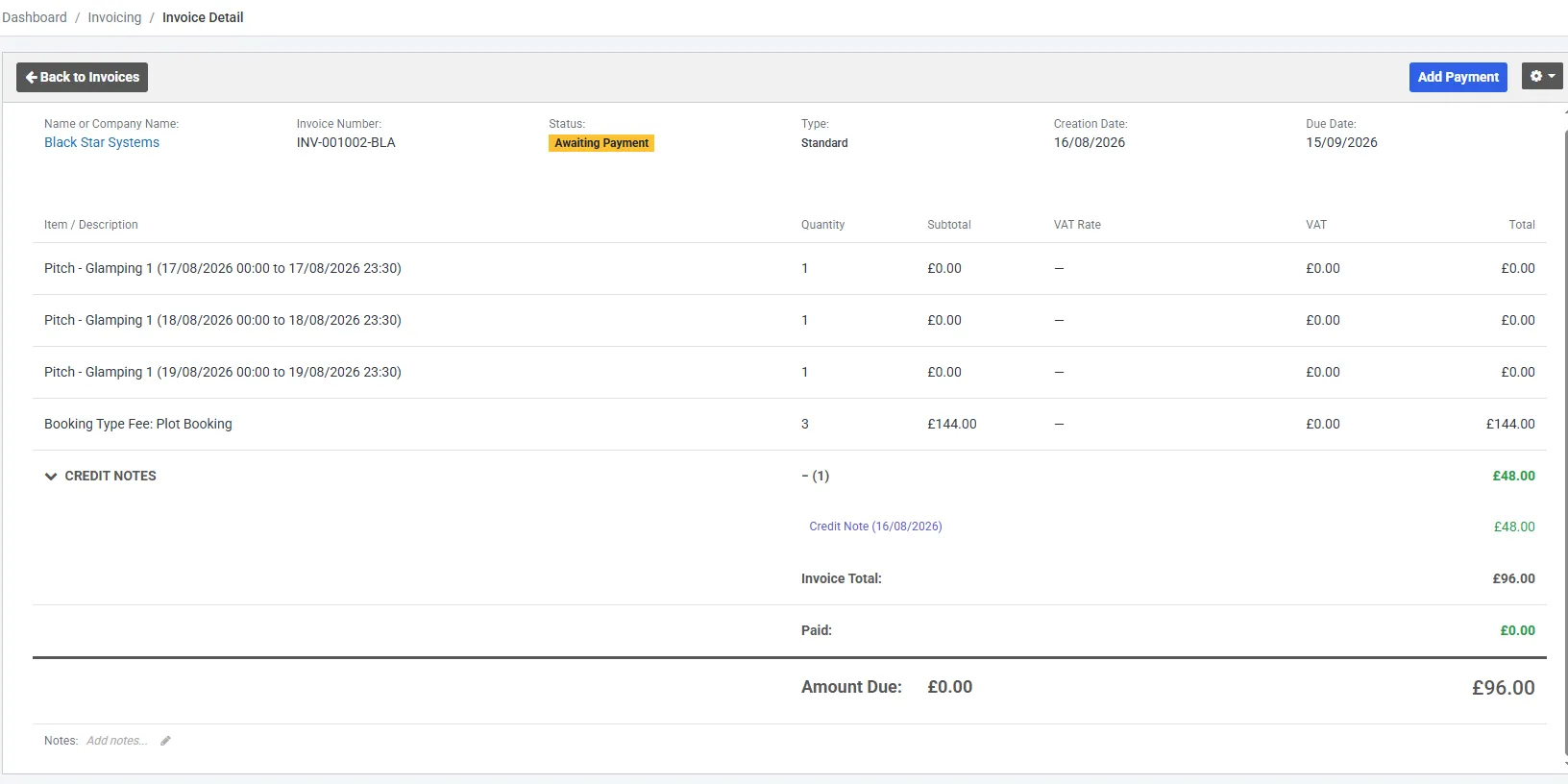Click the Glamping 1 18/08/2026 item row
1568x784 pixels.
789,320
